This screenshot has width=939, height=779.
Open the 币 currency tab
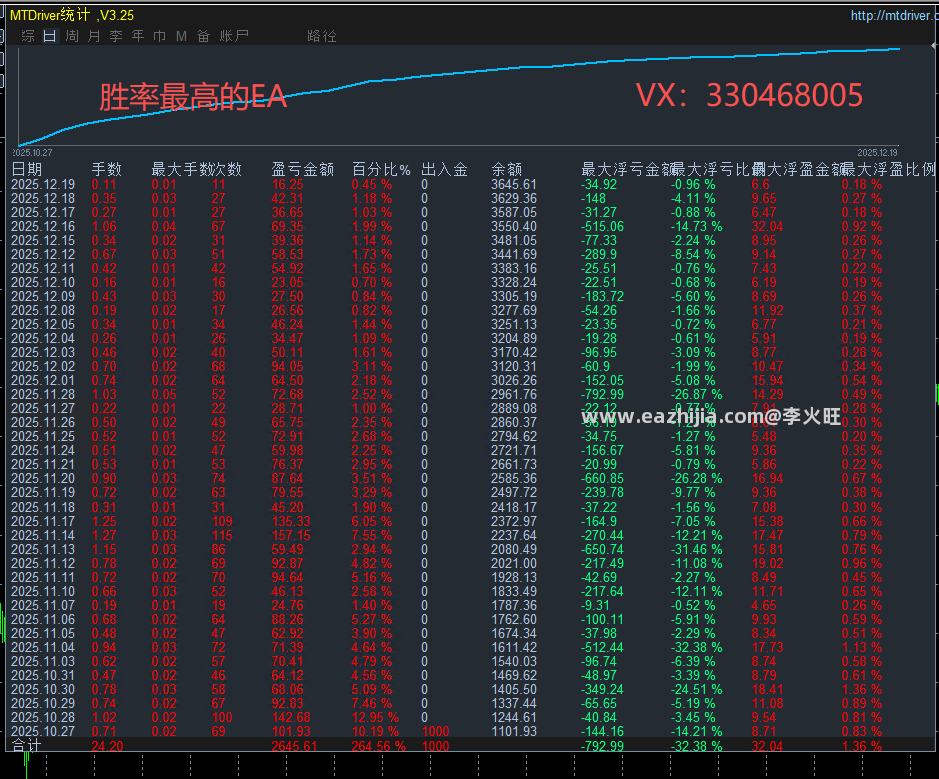click(159, 36)
